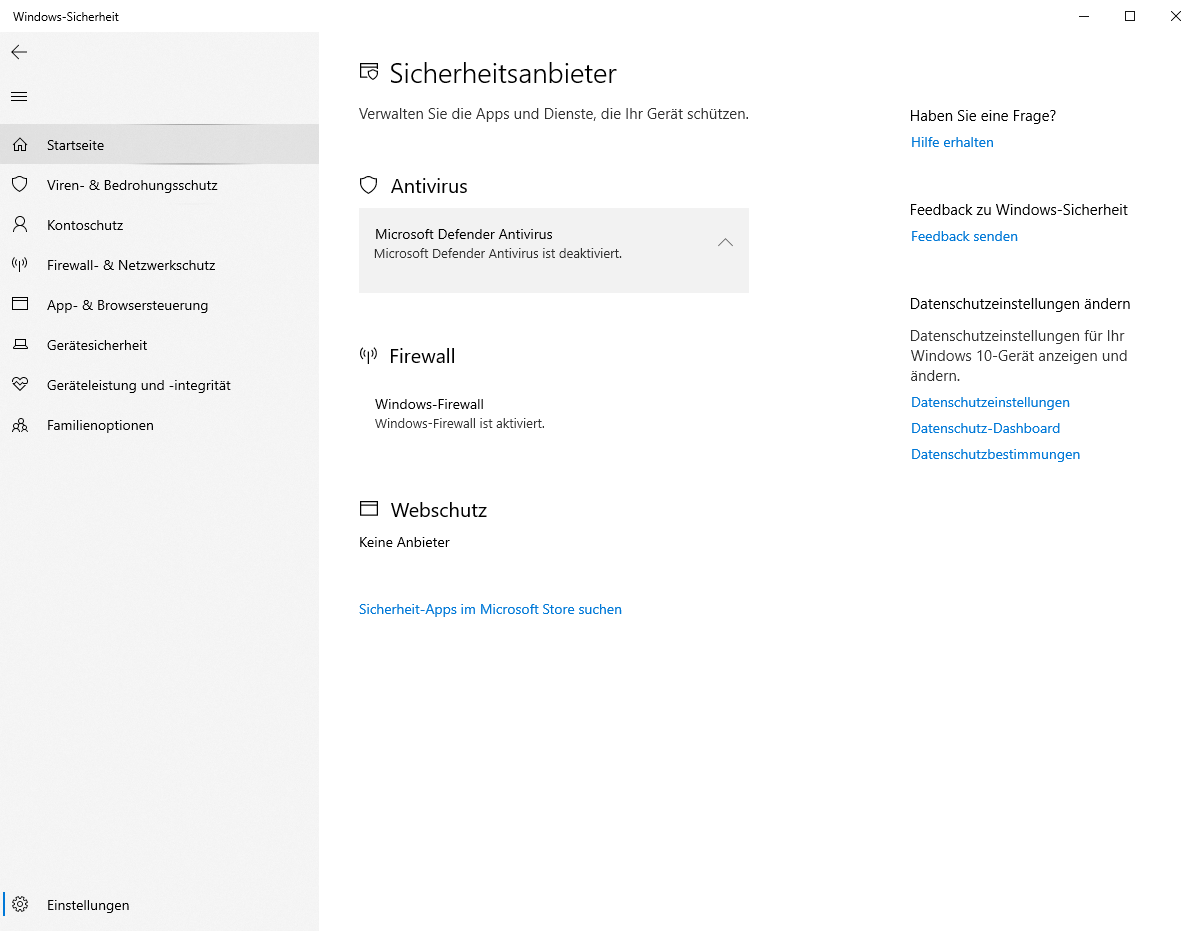Open Einstellungen label in the sidebar
Image resolution: width=1198 pixels, height=931 pixels.
(88, 905)
